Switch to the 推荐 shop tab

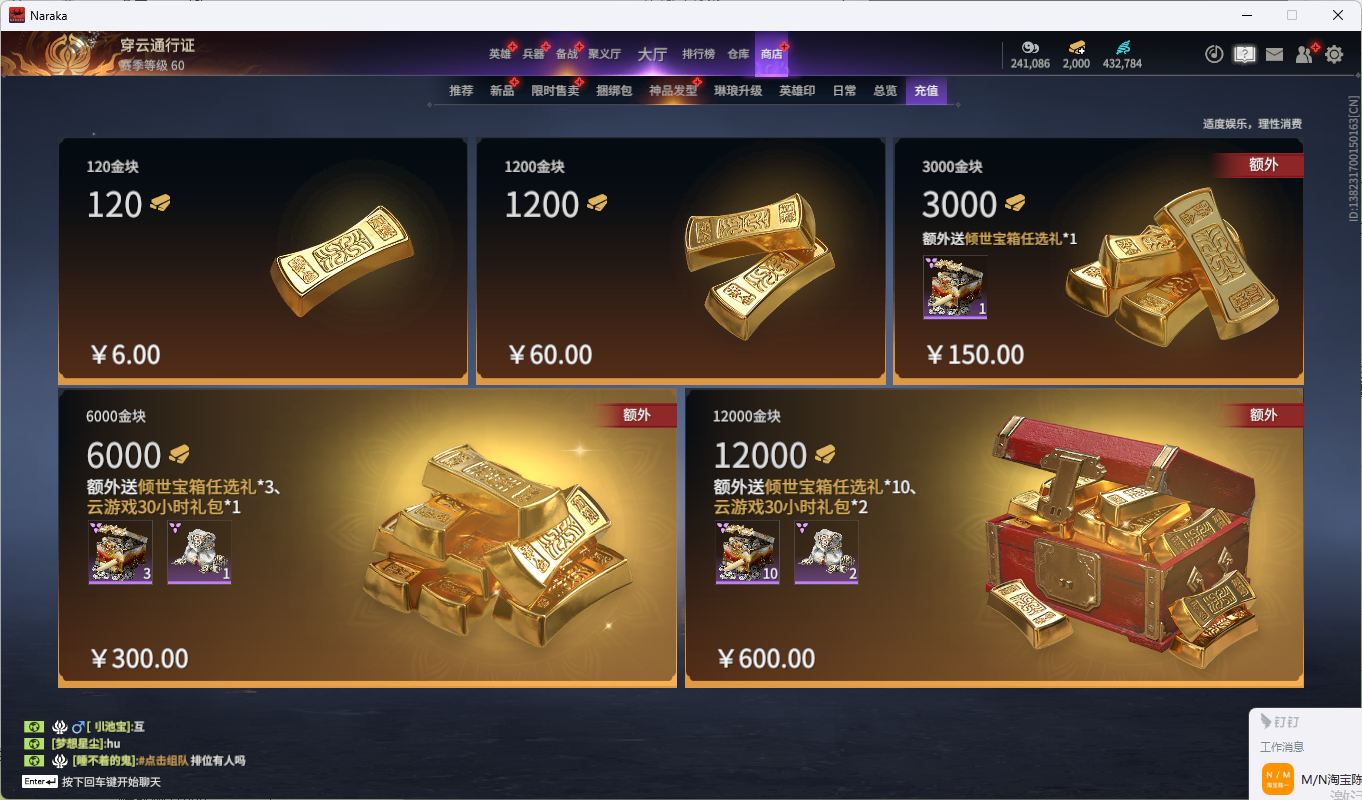(x=461, y=91)
